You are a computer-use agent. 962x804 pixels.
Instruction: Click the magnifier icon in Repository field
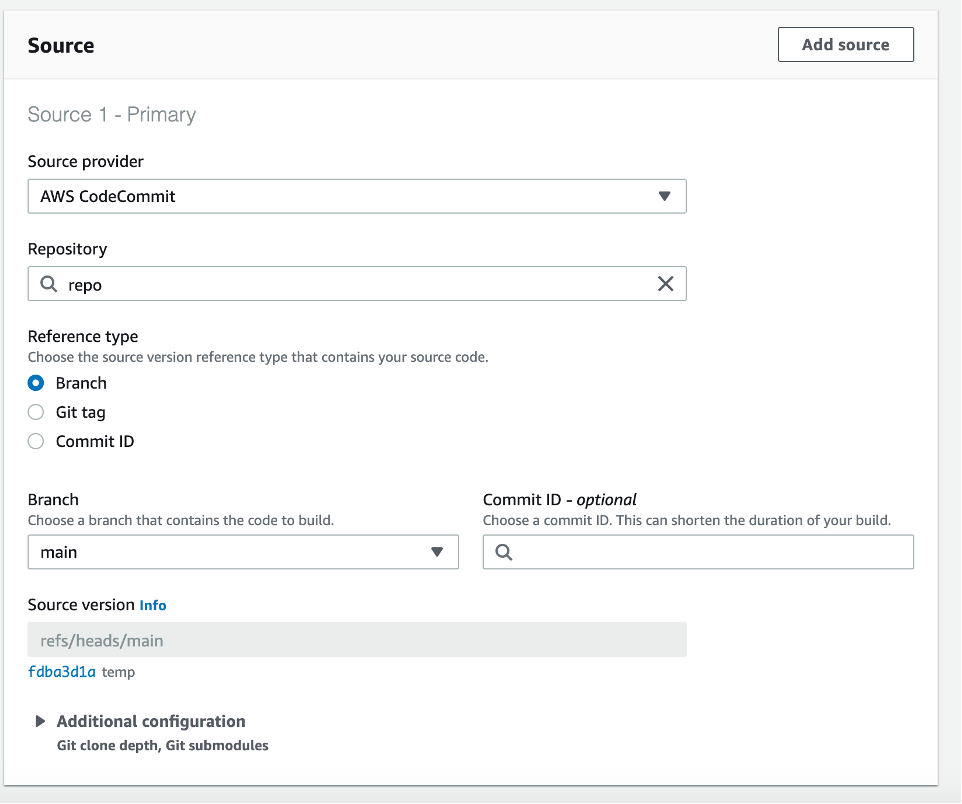[x=48, y=285]
